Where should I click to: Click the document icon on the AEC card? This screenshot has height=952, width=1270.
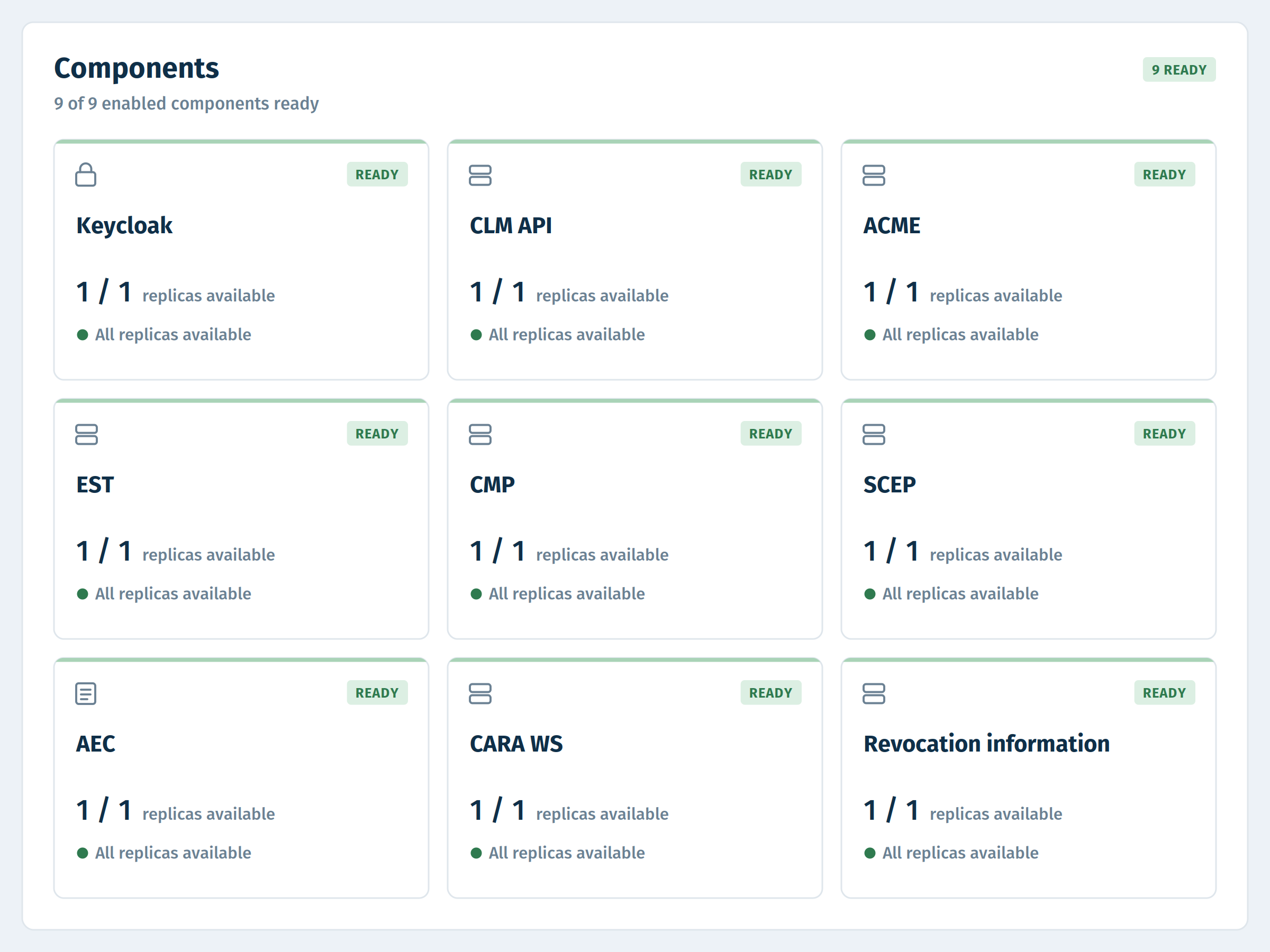pyautogui.click(x=86, y=693)
